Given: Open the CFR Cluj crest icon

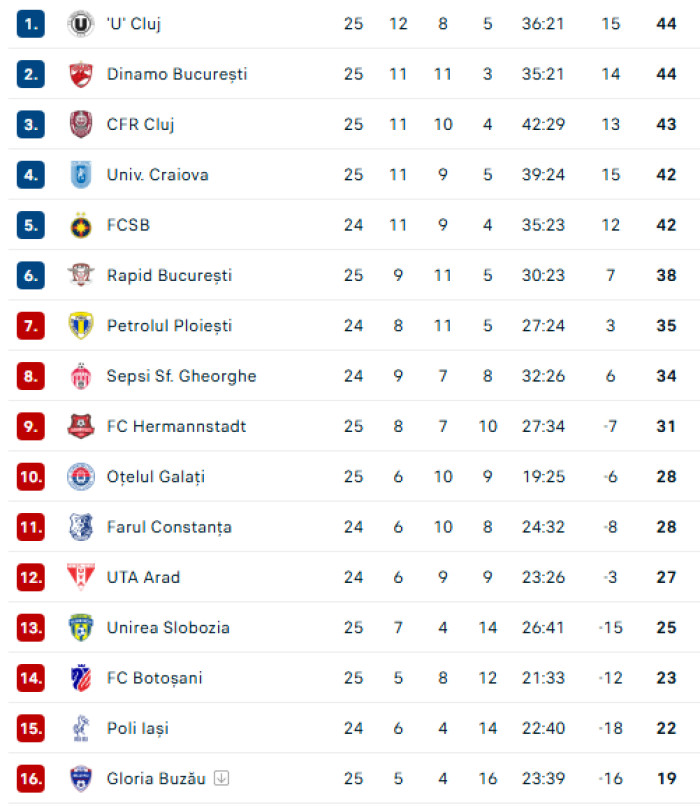Looking at the screenshot, I should [81, 124].
